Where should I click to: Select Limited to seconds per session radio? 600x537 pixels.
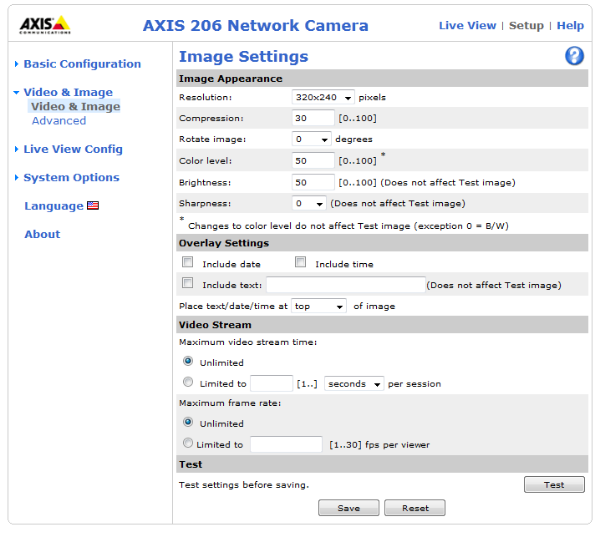[188, 382]
